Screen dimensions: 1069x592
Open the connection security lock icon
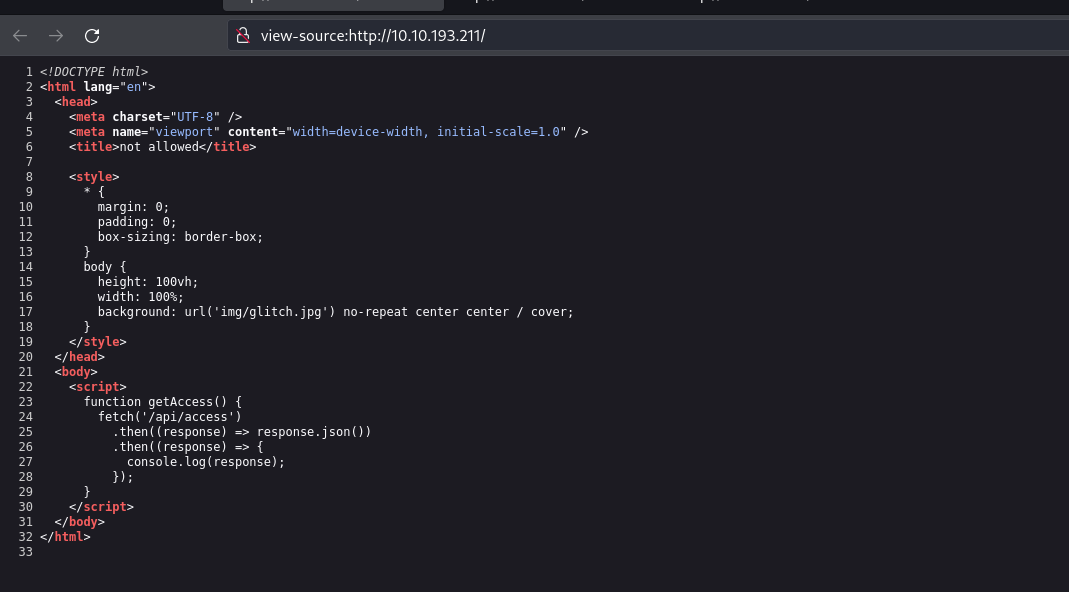pos(241,36)
